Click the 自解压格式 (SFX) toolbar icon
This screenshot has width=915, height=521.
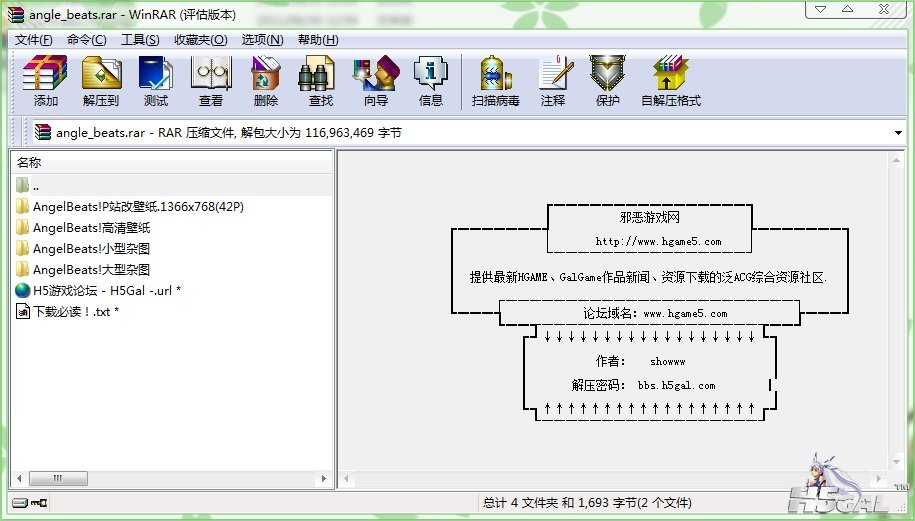[x=670, y=74]
